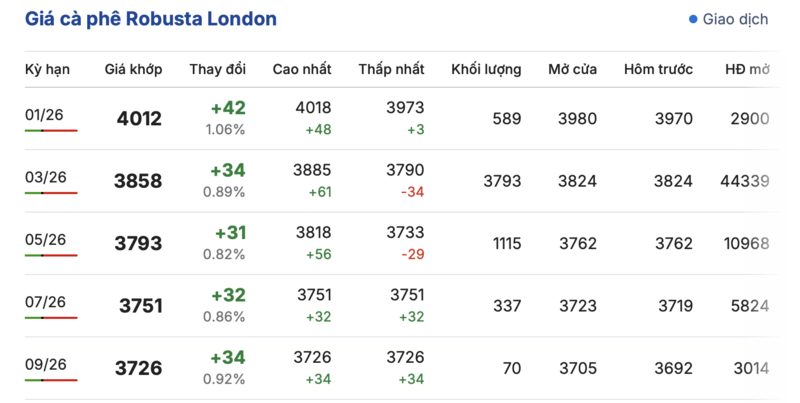Click the 05/26 contract term
800x403 pixels.
45,239
